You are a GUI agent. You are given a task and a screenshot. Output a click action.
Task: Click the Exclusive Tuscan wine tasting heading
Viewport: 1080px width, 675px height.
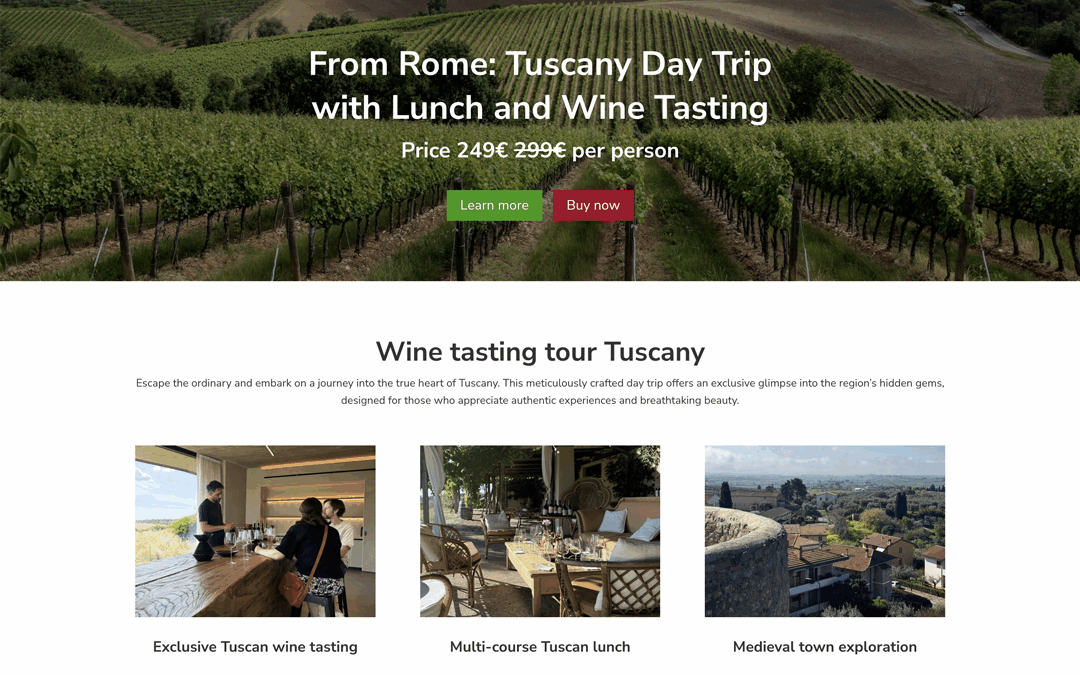coord(255,647)
